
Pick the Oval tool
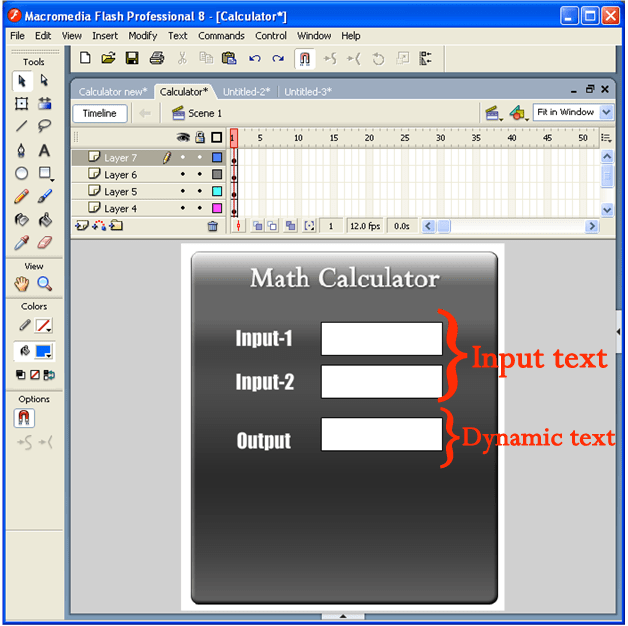point(21,173)
